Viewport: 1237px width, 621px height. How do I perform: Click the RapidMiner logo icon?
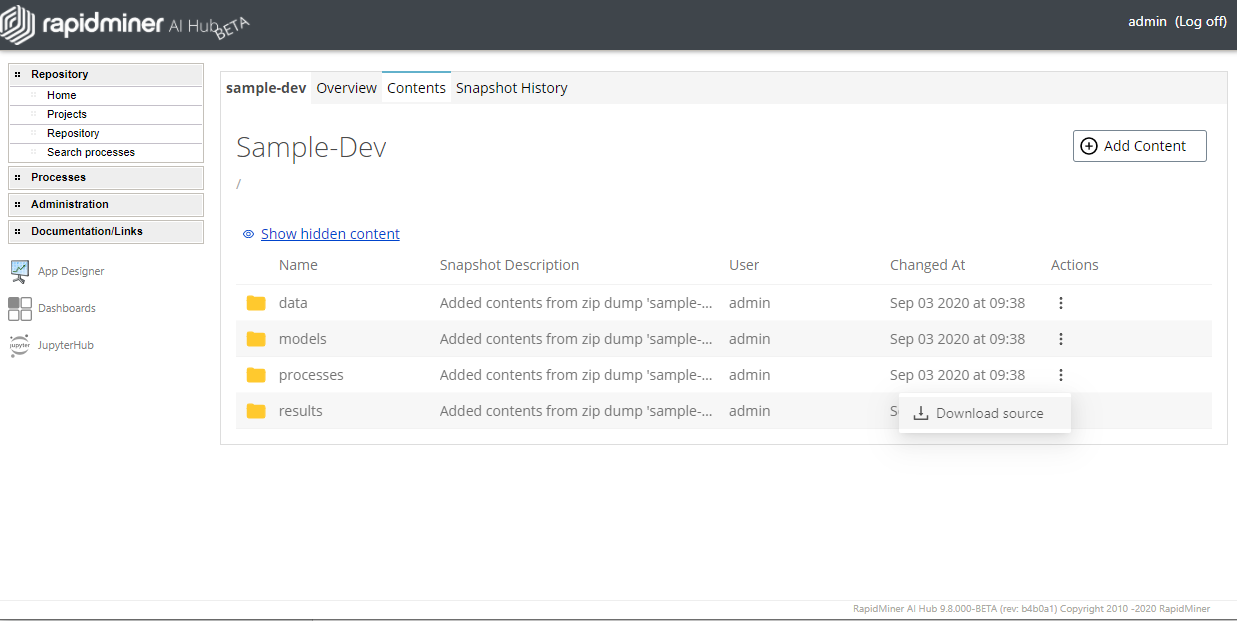click(x=18, y=24)
